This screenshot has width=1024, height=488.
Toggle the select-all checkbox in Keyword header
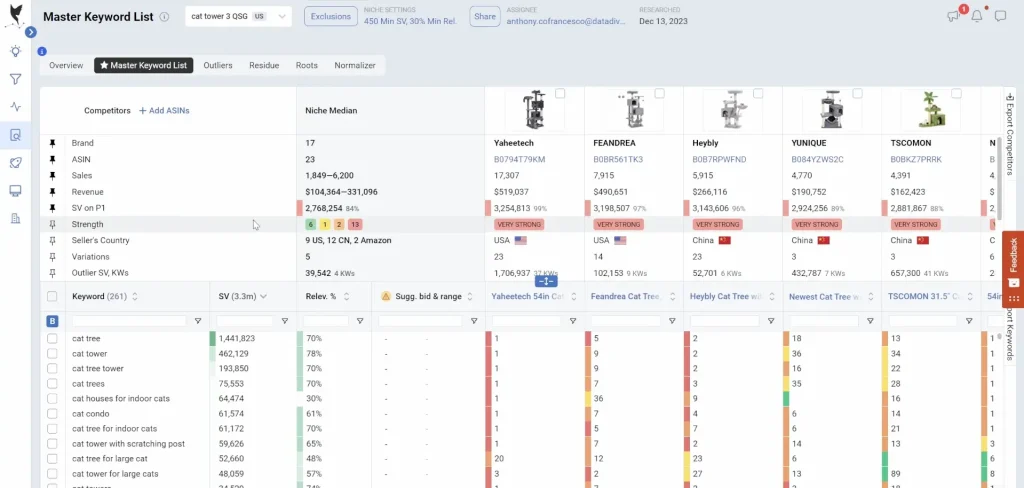pyautogui.click(x=52, y=296)
